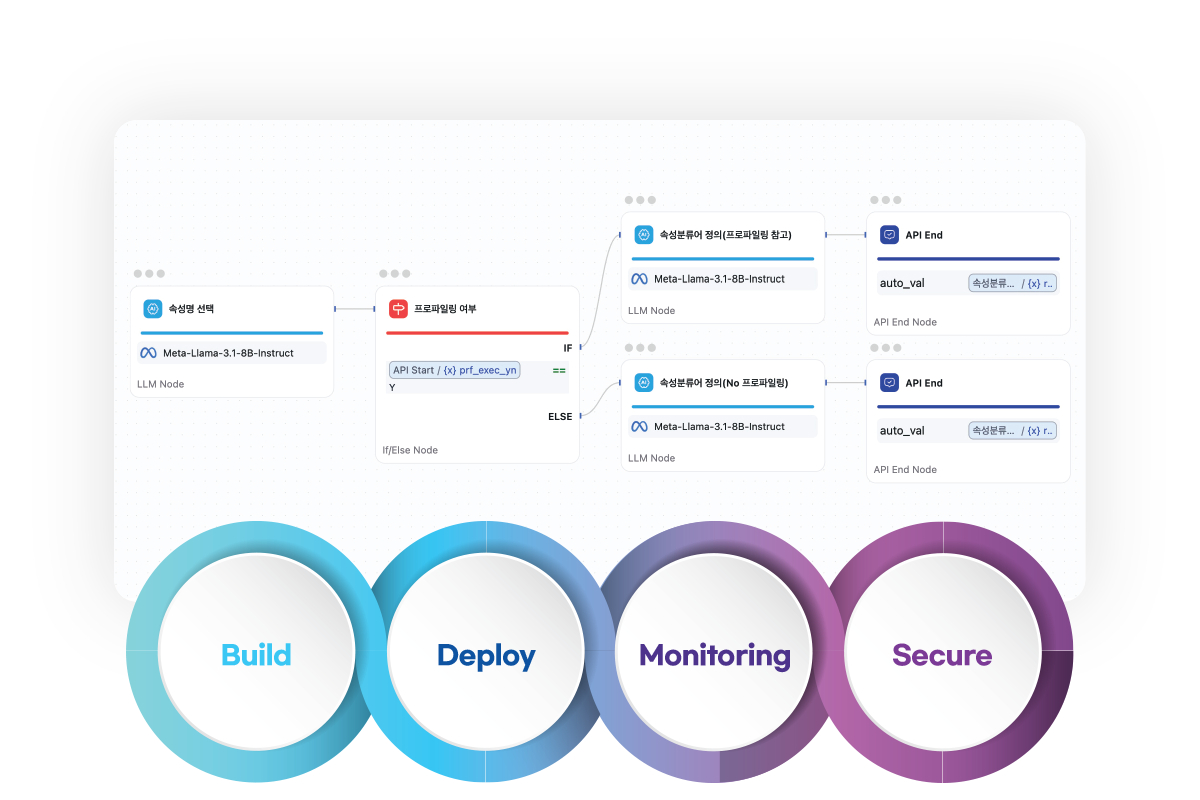The image size is (1200, 800).
Task: Click the IF output port of If/Else node
Action: (x=580, y=348)
